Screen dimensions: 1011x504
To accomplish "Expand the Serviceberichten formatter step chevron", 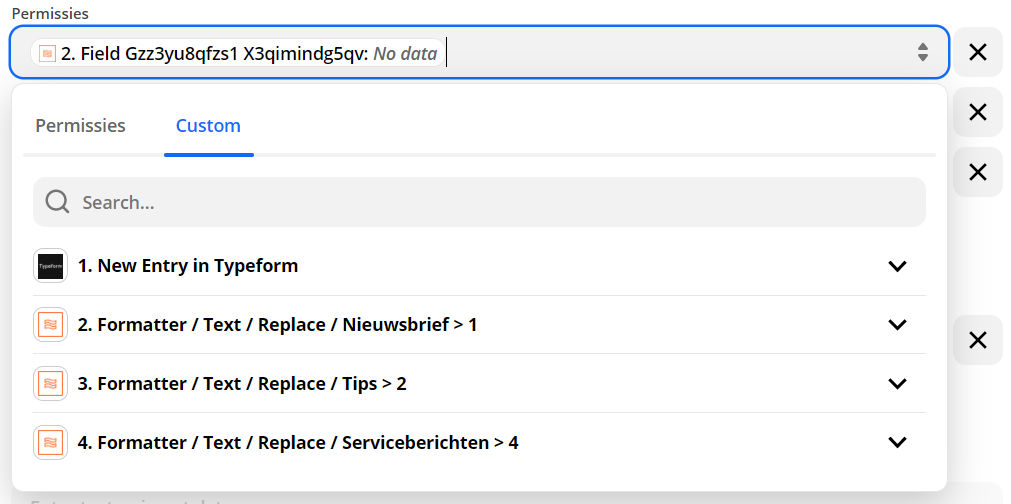I will coord(897,442).
